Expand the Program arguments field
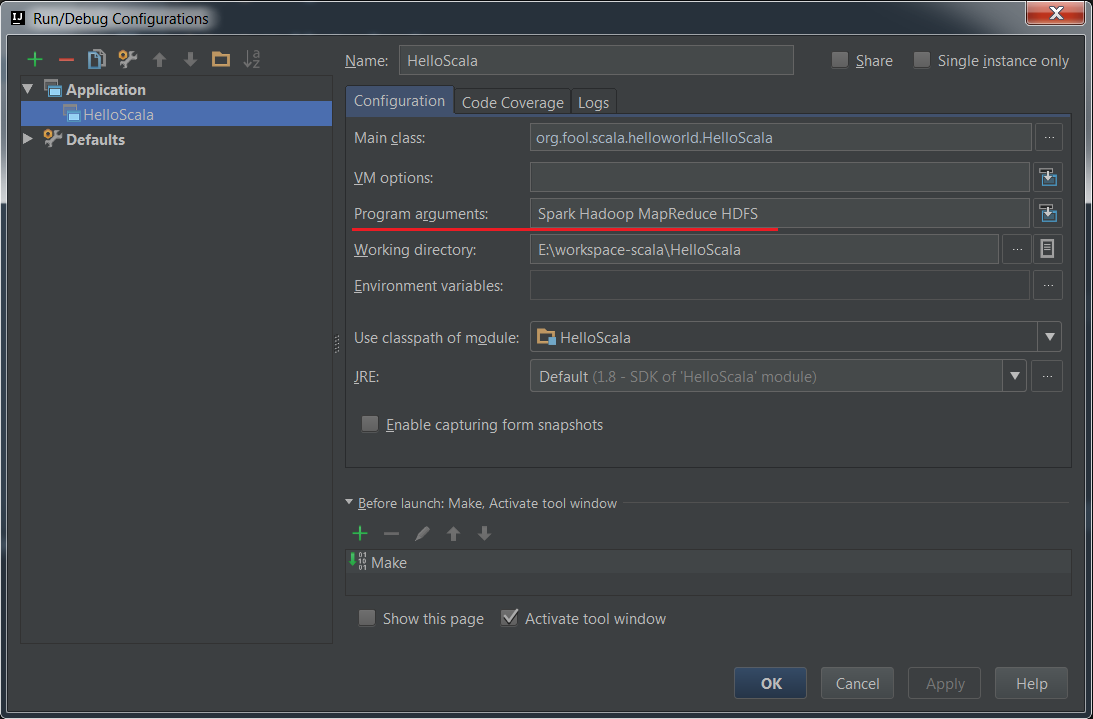The height and width of the screenshot is (719, 1093). click(1048, 213)
